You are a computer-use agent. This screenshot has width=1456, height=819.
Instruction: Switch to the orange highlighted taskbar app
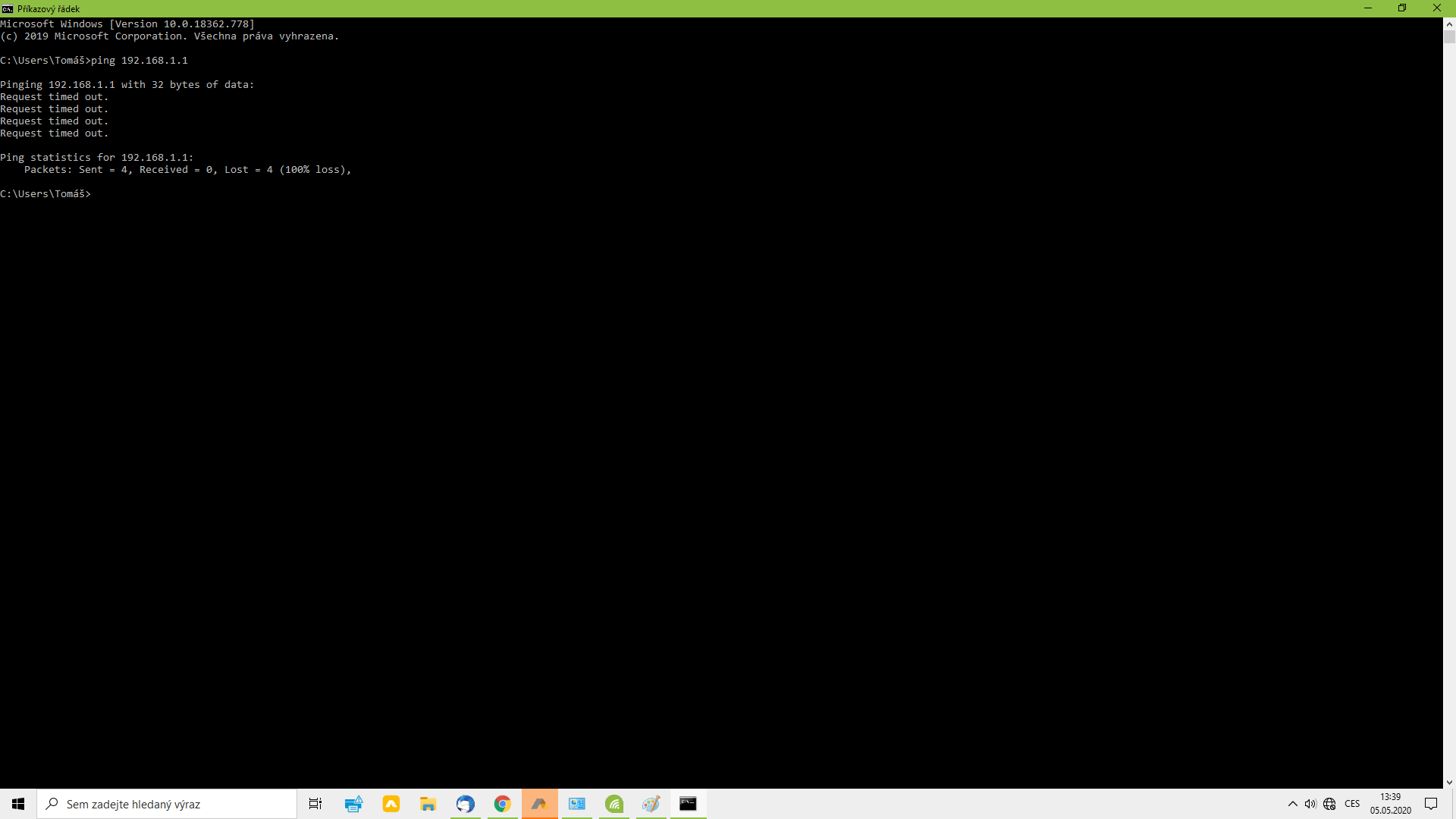pyautogui.click(x=539, y=804)
